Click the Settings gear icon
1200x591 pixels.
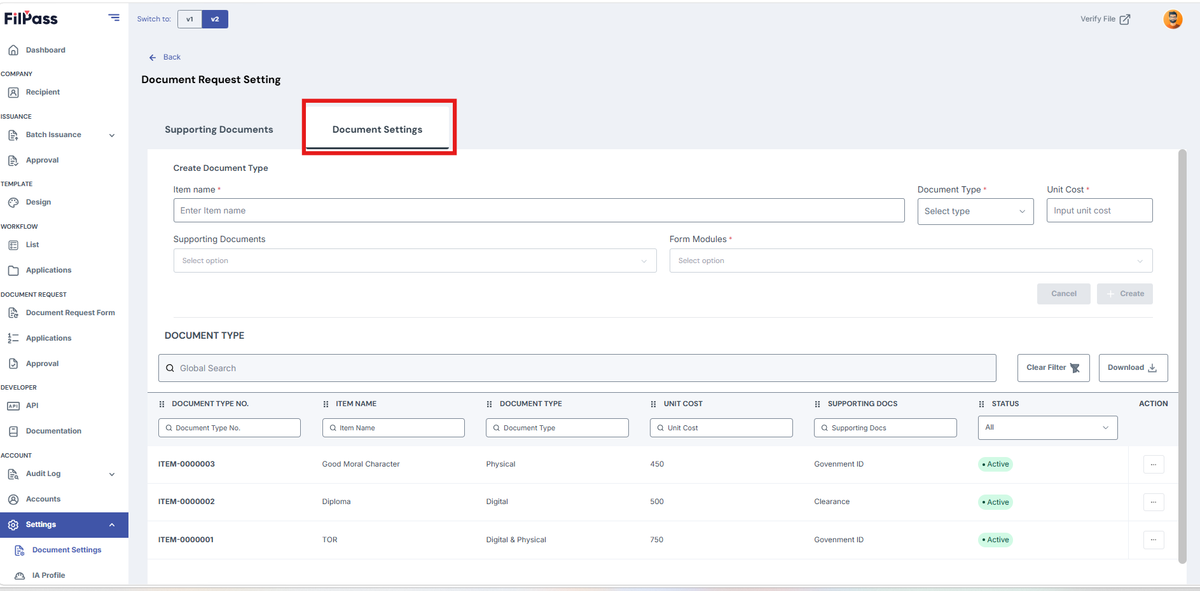pos(13,525)
